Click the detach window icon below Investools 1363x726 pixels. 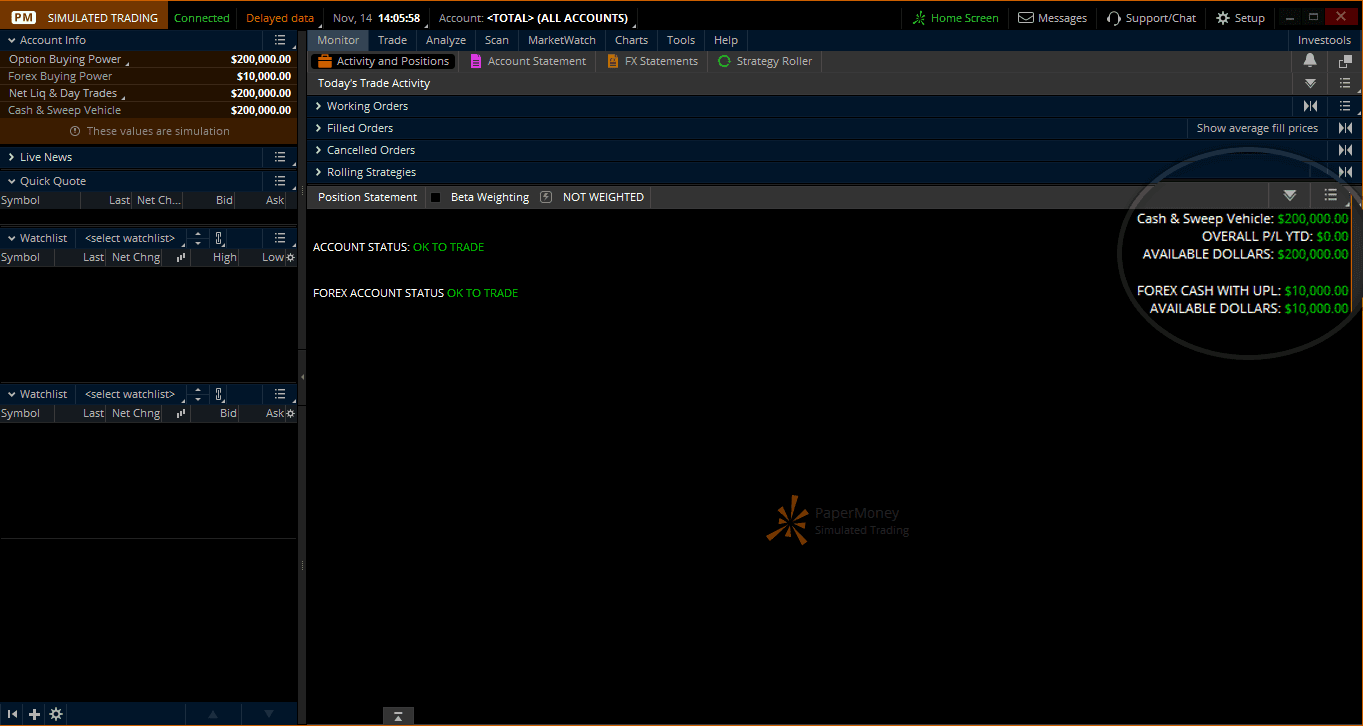[1345, 61]
